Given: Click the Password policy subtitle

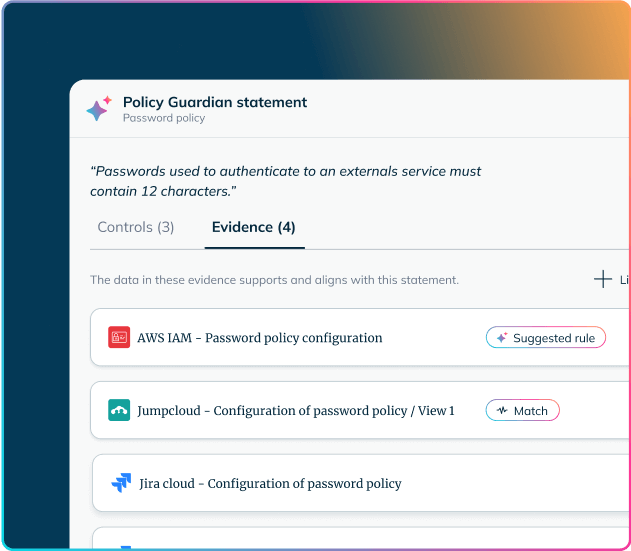Looking at the screenshot, I should pyautogui.click(x=164, y=118).
